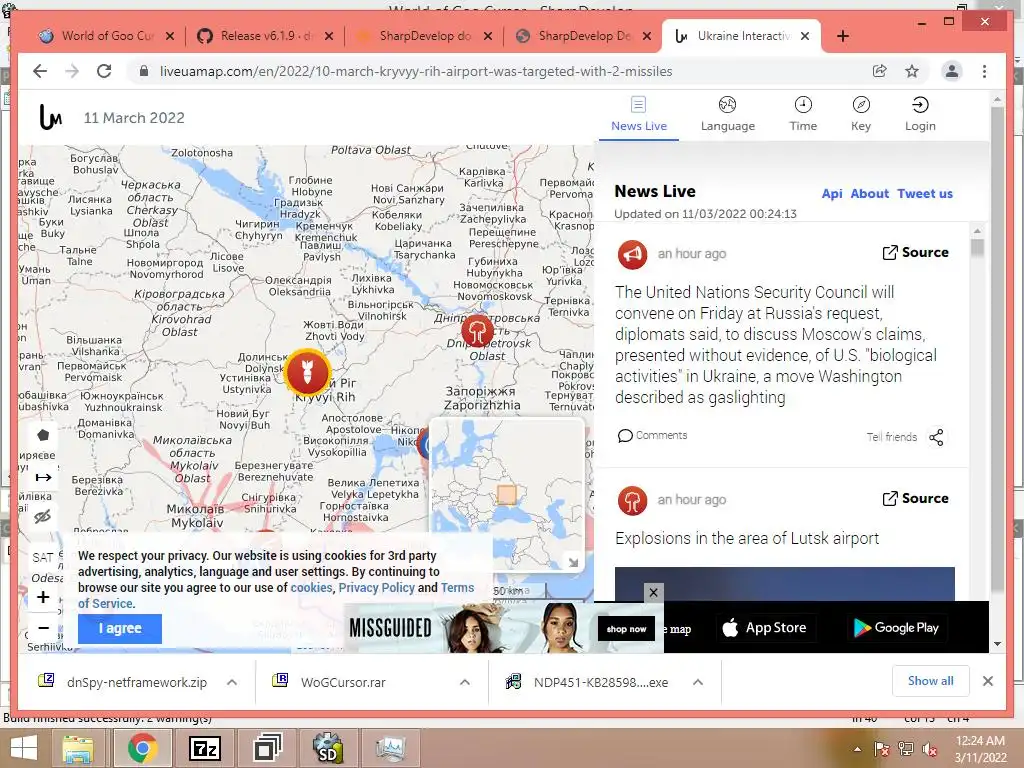The image size is (1024, 768).
Task: Show all downloads
Action: click(x=931, y=681)
